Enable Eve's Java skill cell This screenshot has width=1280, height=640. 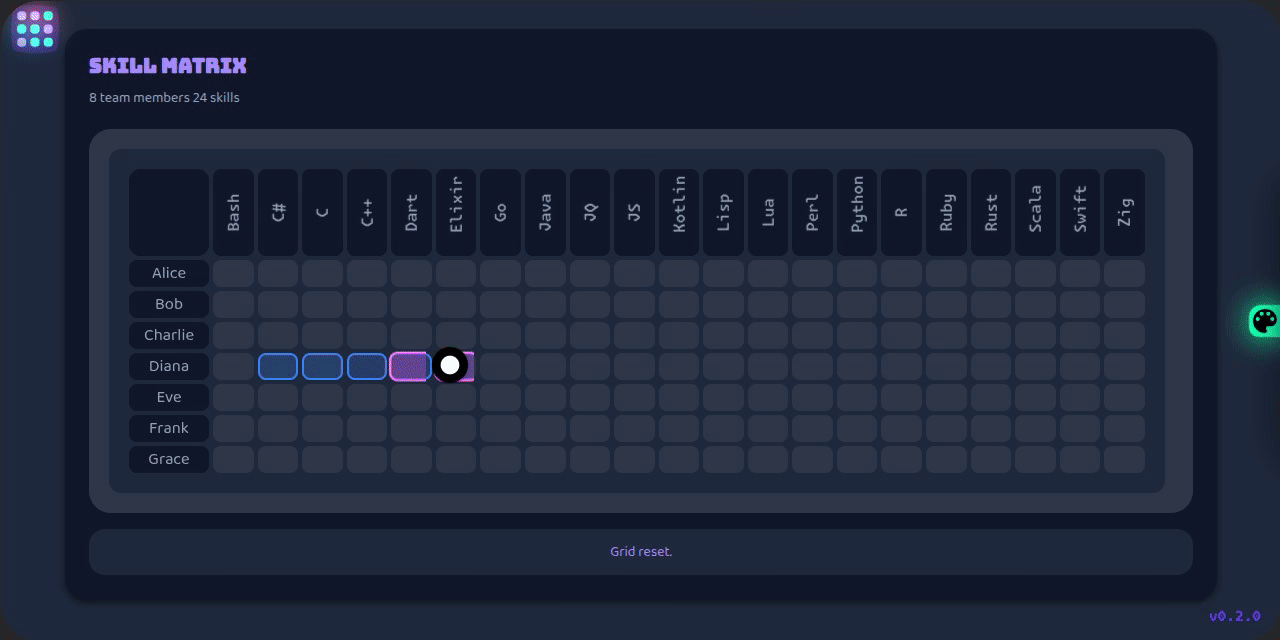pyautogui.click(x=545, y=397)
